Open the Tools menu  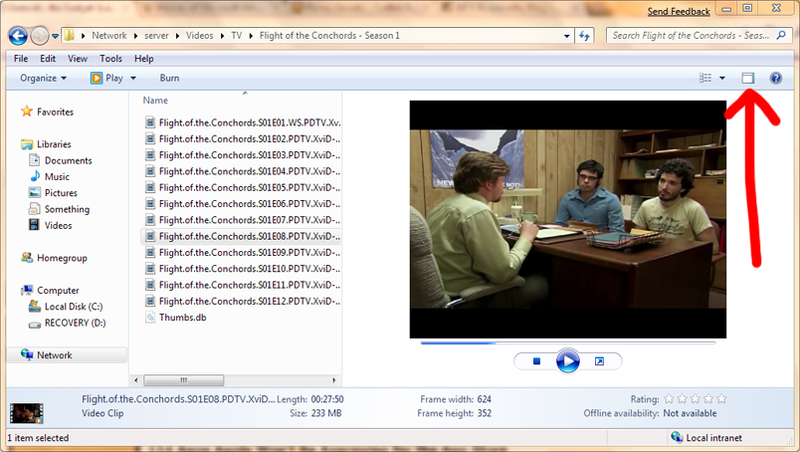111,59
